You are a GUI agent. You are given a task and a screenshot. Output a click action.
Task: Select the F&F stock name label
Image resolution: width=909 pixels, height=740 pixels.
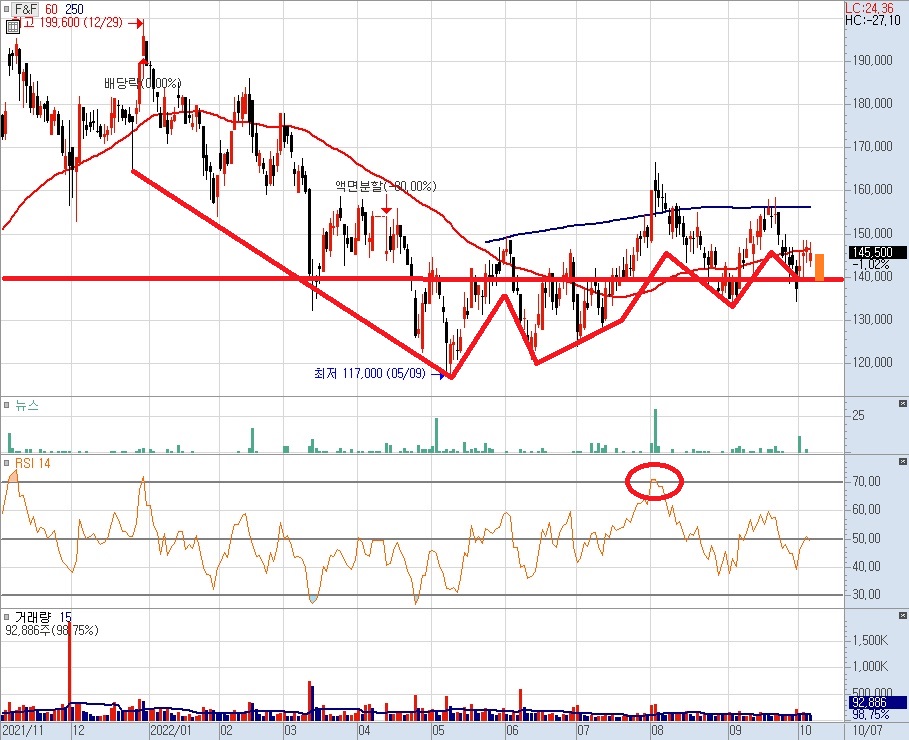tap(26, 9)
